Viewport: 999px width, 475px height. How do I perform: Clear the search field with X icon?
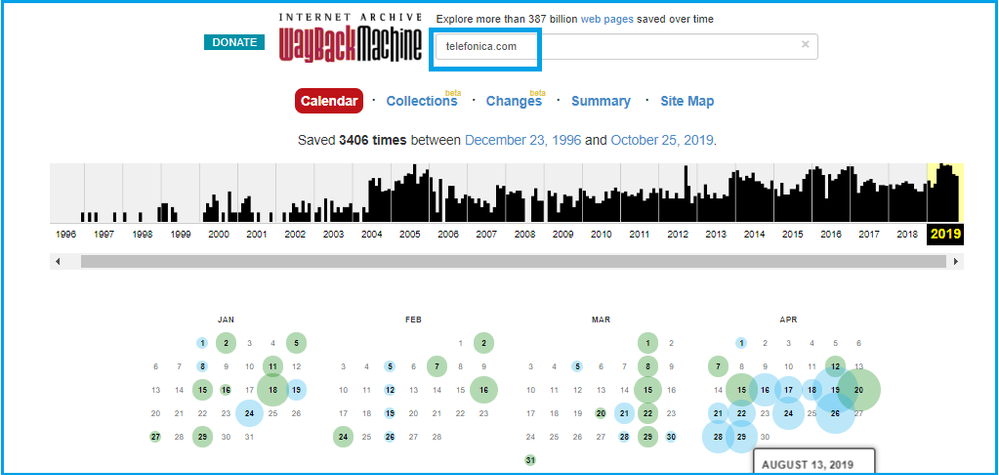click(x=805, y=45)
